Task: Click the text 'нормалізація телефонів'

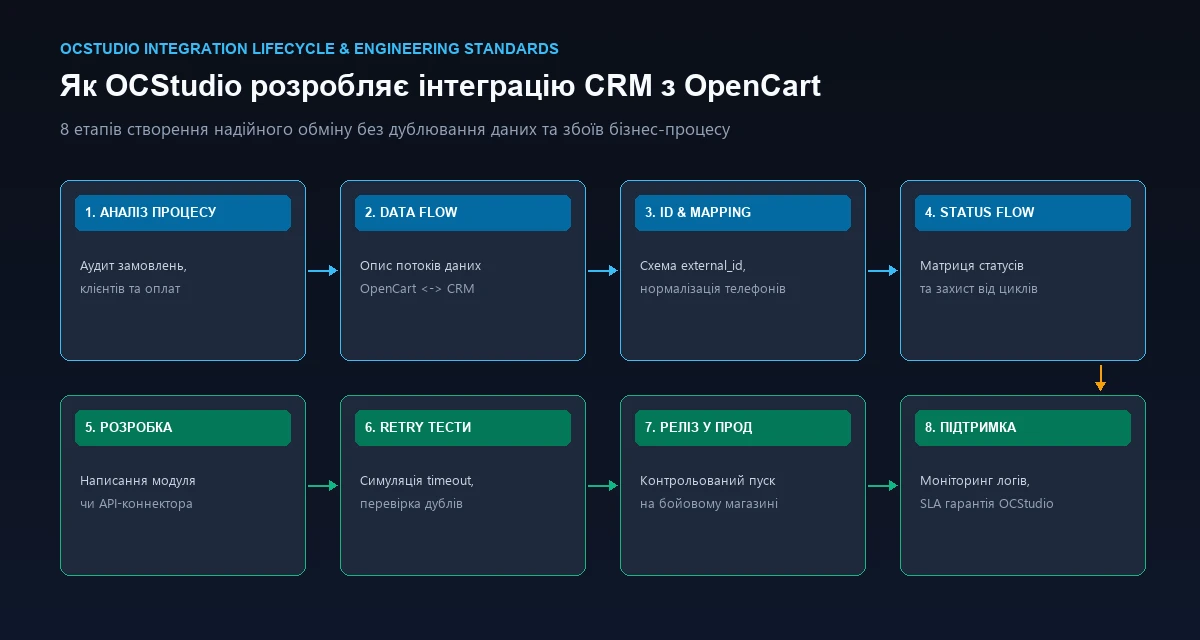Action: (712, 289)
